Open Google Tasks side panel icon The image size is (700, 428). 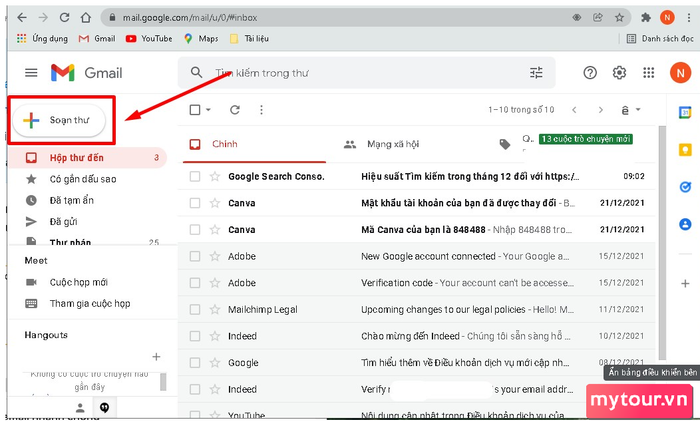pos(685,187)
